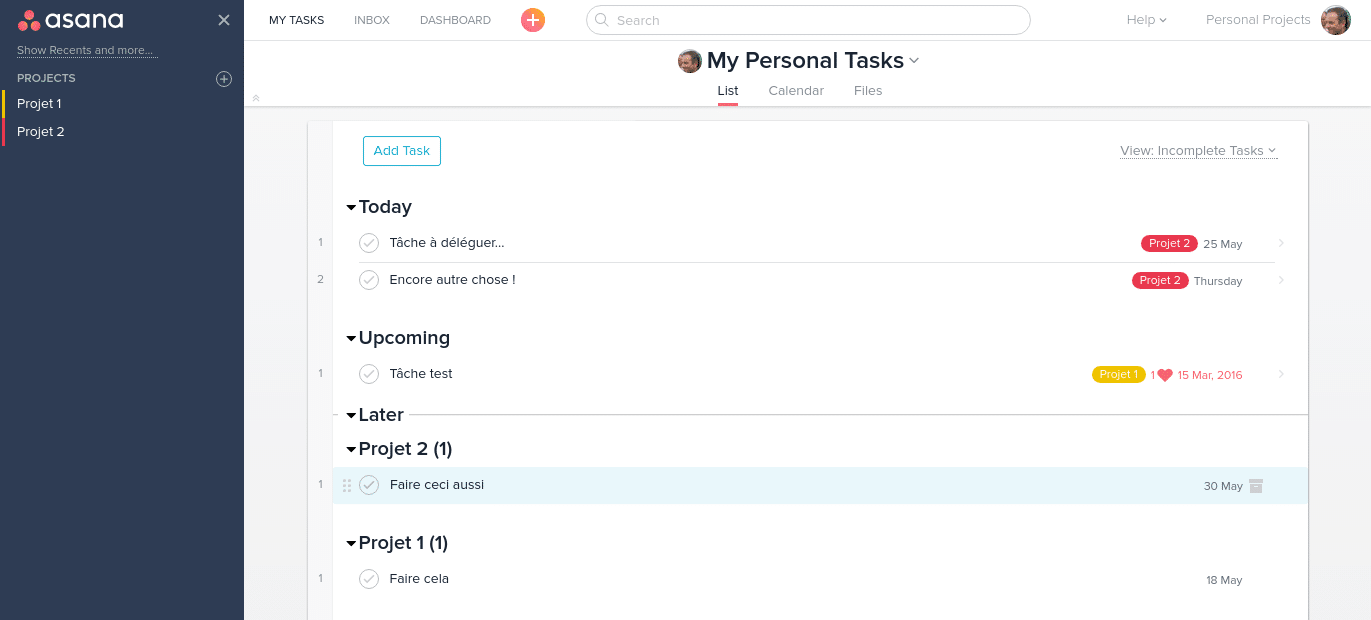Click the archive box icon on Faire ceci aussi

click(x=1256, y=486)
